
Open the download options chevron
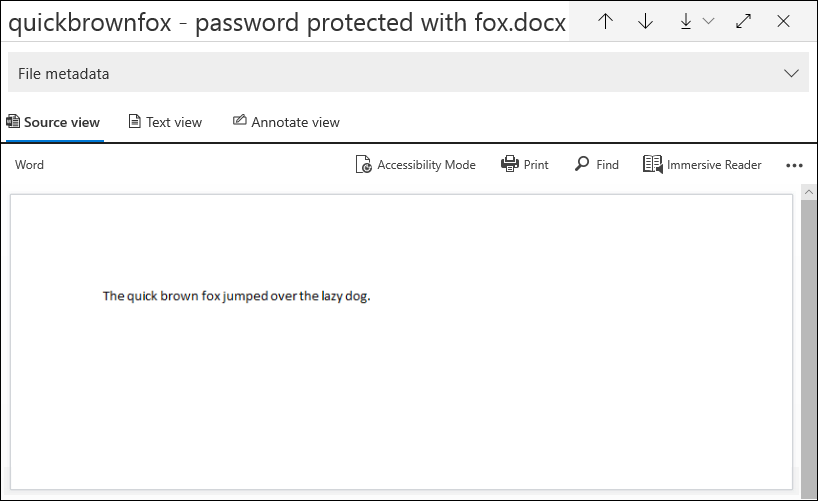tap(708, 21)
